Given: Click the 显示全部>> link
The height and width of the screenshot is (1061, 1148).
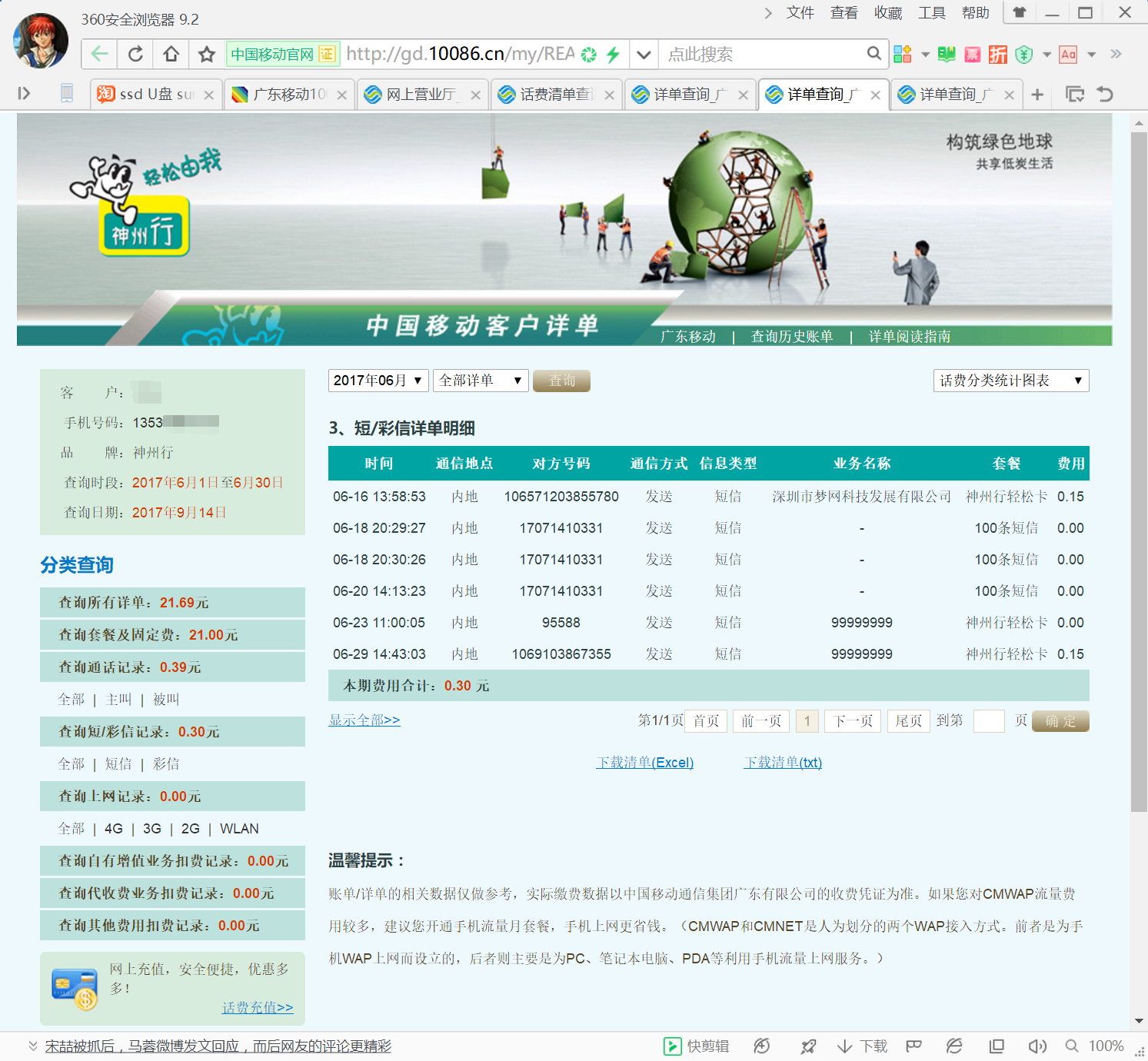Looking at the screenshot, I should coord(364,720).
